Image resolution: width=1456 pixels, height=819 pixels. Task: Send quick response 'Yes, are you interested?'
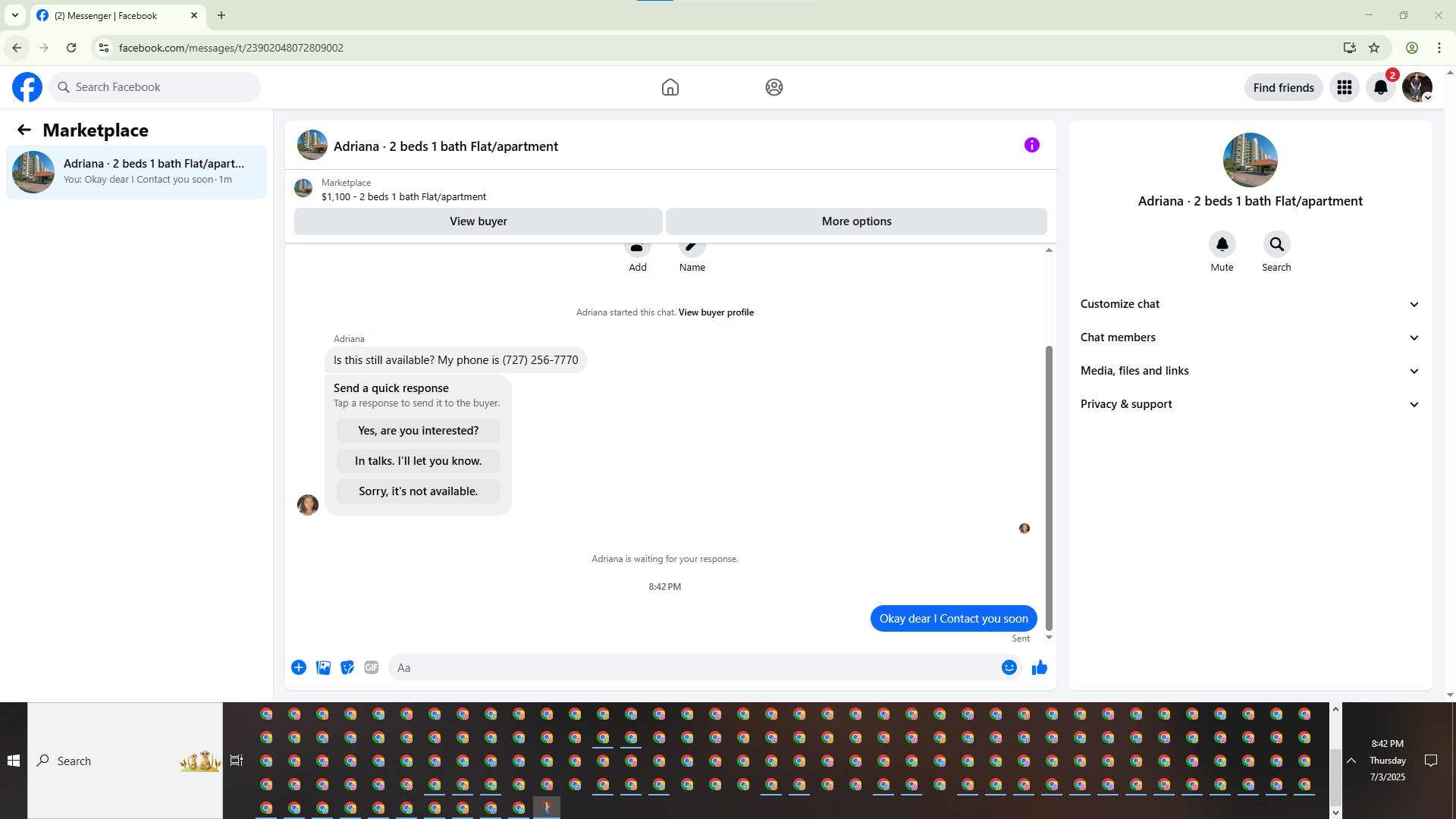(x=418, y=431)
